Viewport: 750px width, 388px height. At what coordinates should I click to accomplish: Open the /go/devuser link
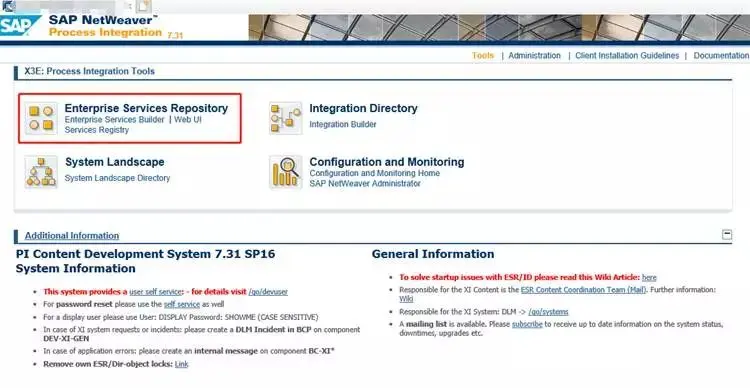click(x=268, y=292)
